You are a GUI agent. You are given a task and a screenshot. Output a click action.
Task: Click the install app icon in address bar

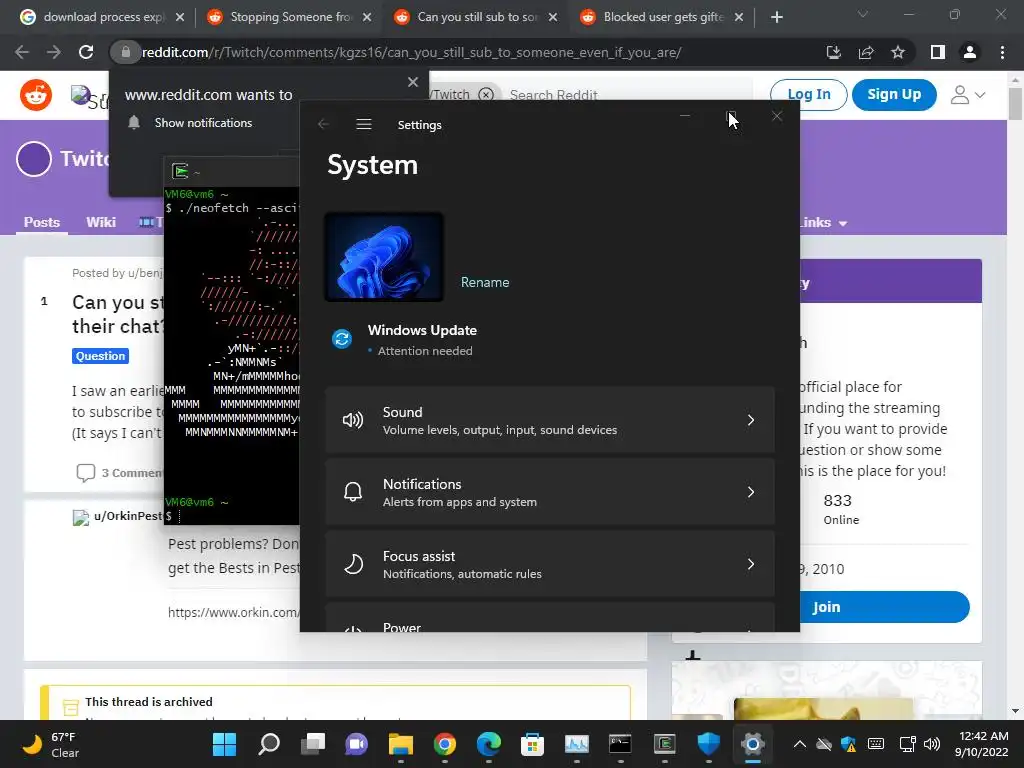[833, 52]
